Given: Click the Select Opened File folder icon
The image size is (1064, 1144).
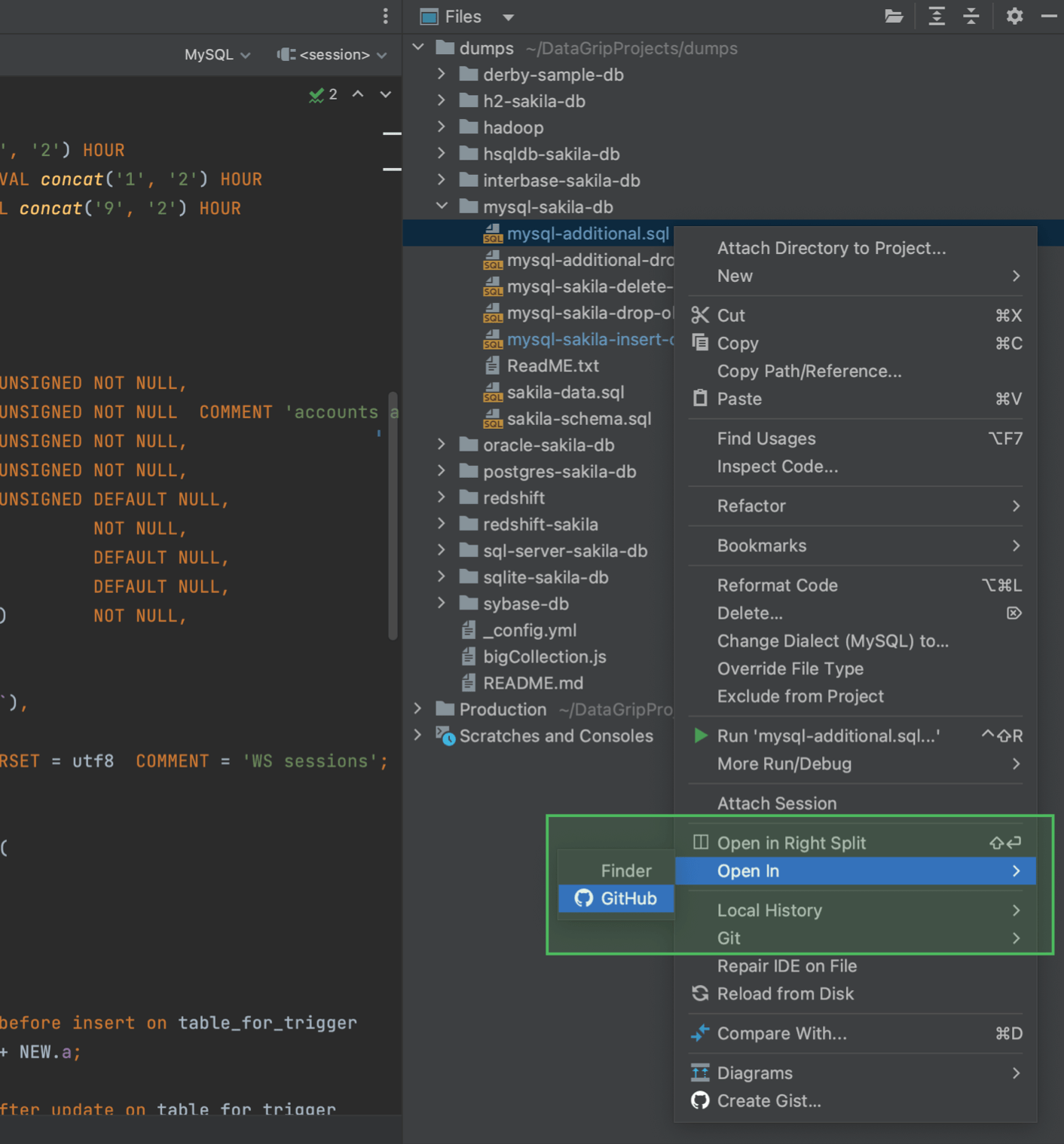Looking at the screenshot, I should (x=894, y=16).
